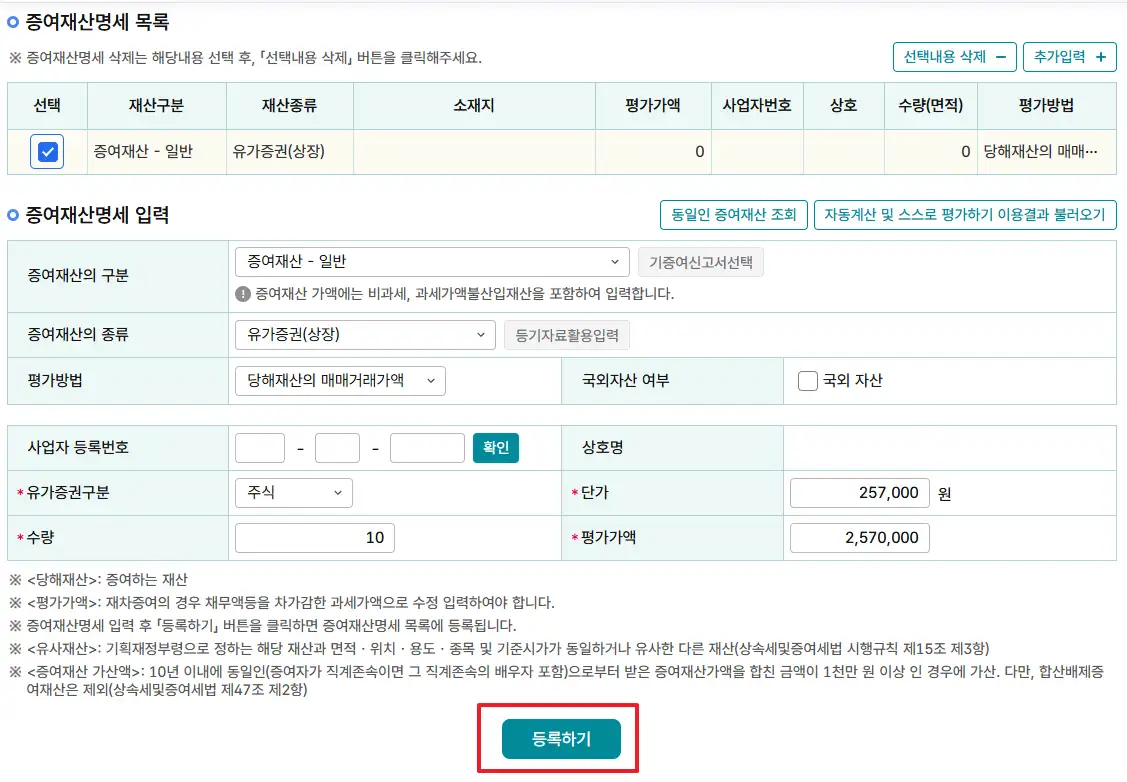1127x782 pixels.
Task: Uncheck the row selection checkbox in 선택 column
Action: pos(46,151)
